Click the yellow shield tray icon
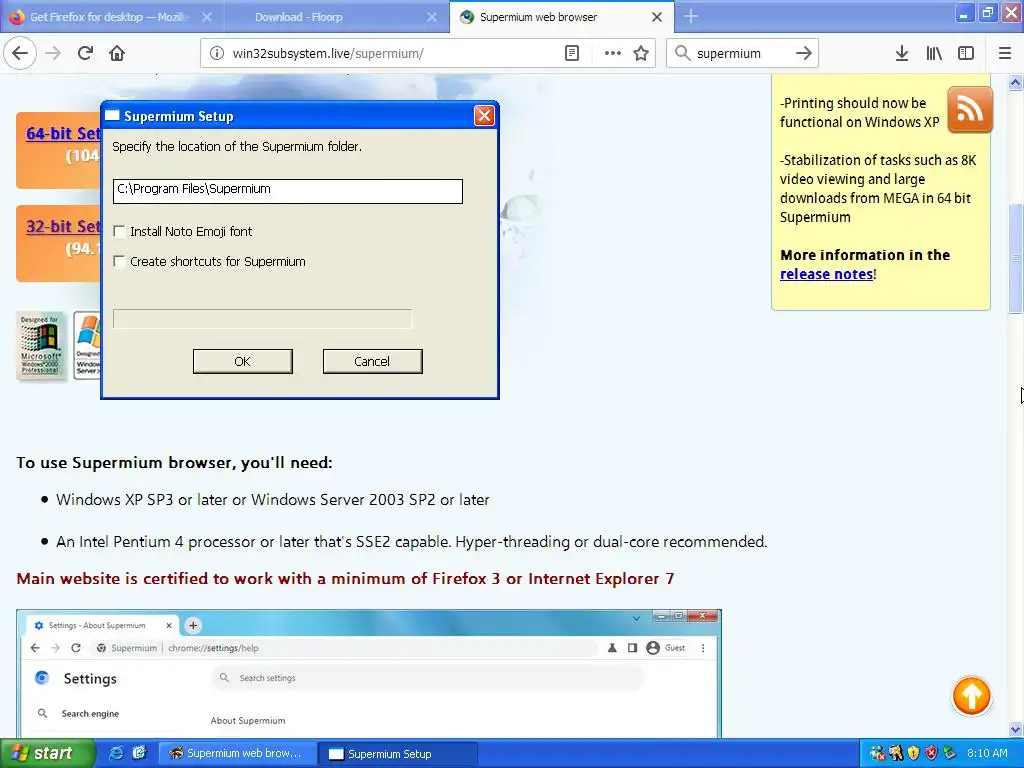1024x768 pixels. tap(914, 753)
